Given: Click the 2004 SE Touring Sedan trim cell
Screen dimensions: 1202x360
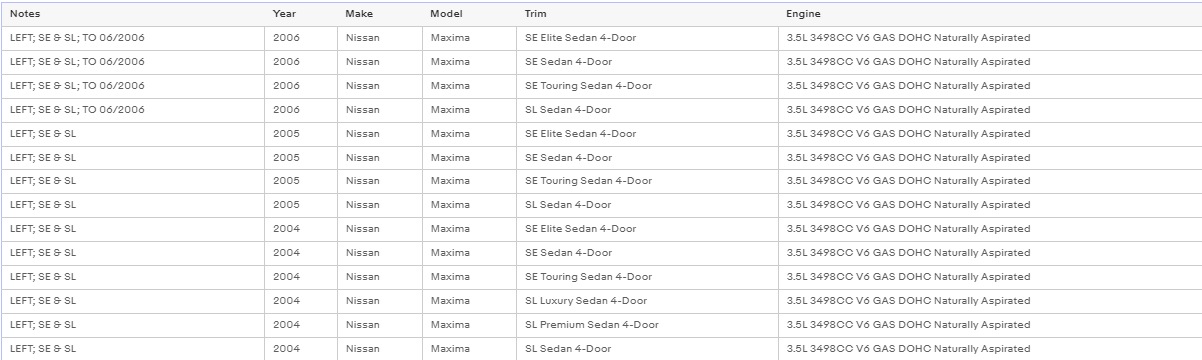Looking at the screenshot, I should (x=647, y=277).
